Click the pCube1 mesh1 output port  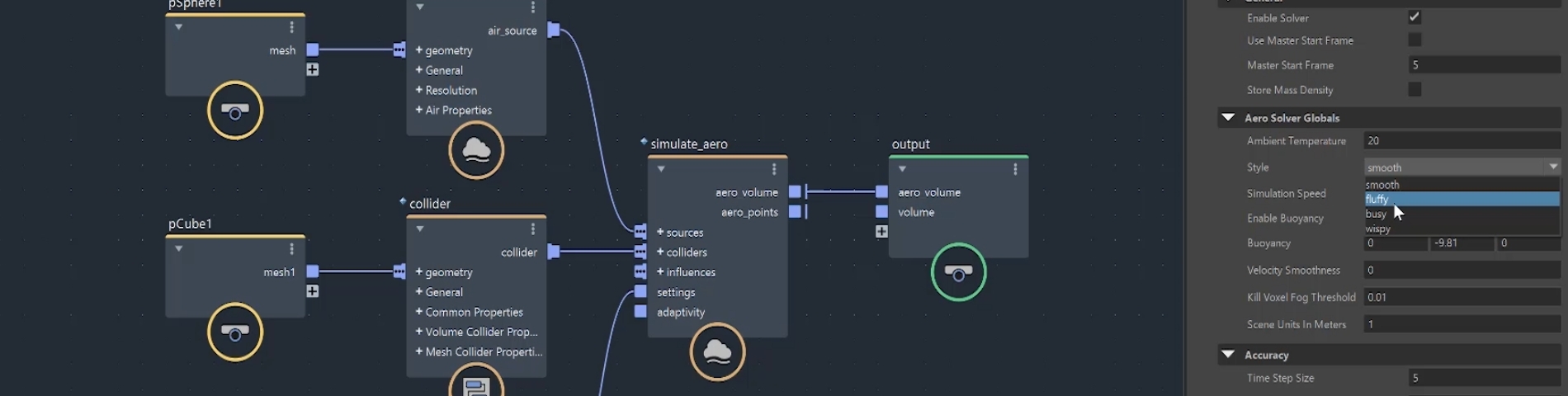(x=313, y=271)
